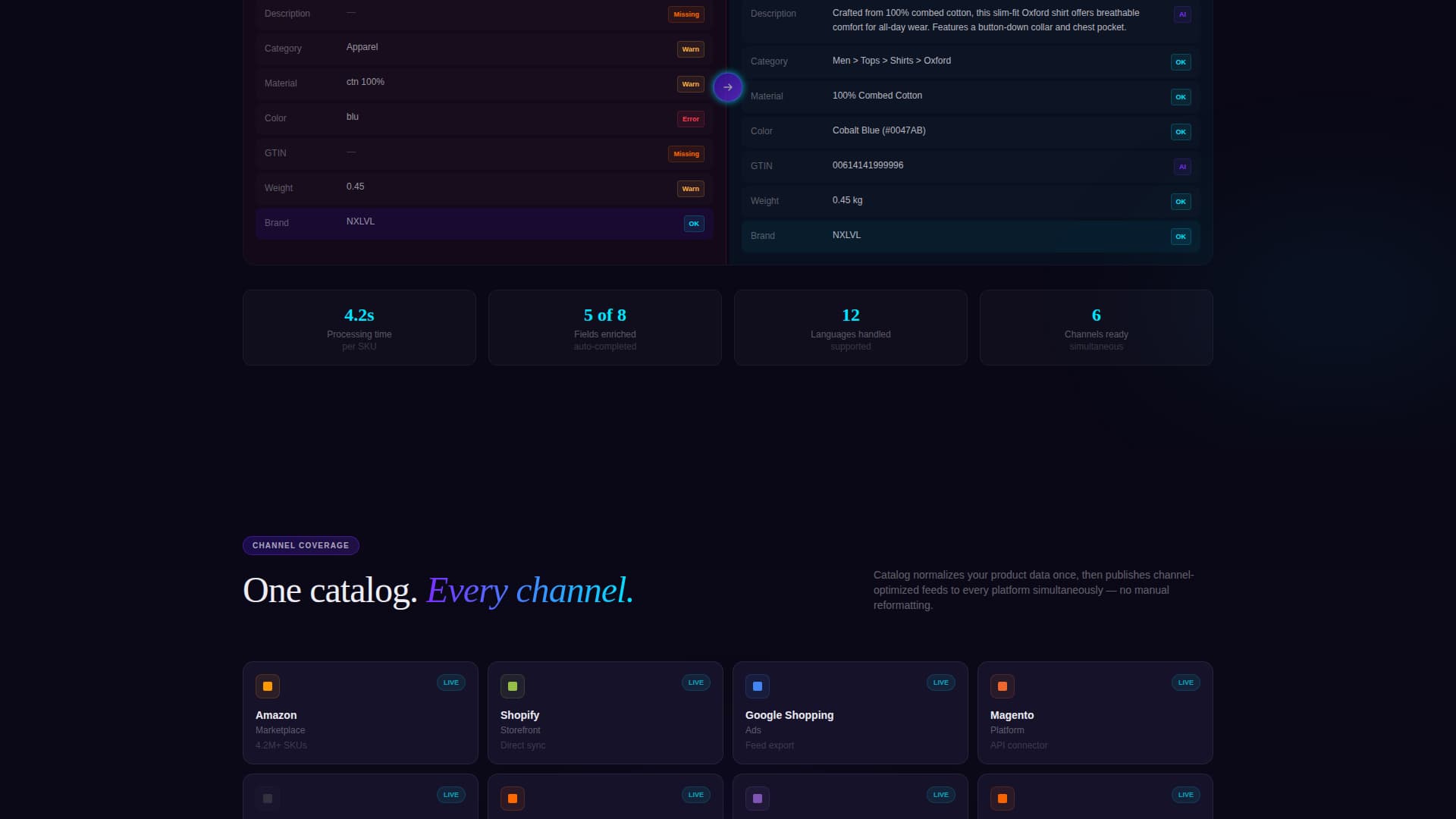Click the OK badge for 100% Combed Cotton
The image size is (1456, 819).
tap(1181, 97)
